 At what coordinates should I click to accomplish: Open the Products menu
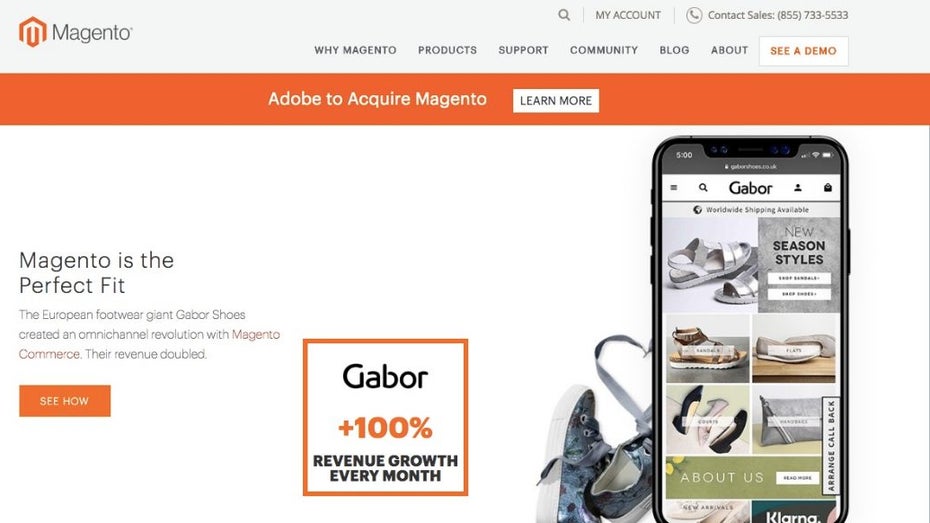447,50
